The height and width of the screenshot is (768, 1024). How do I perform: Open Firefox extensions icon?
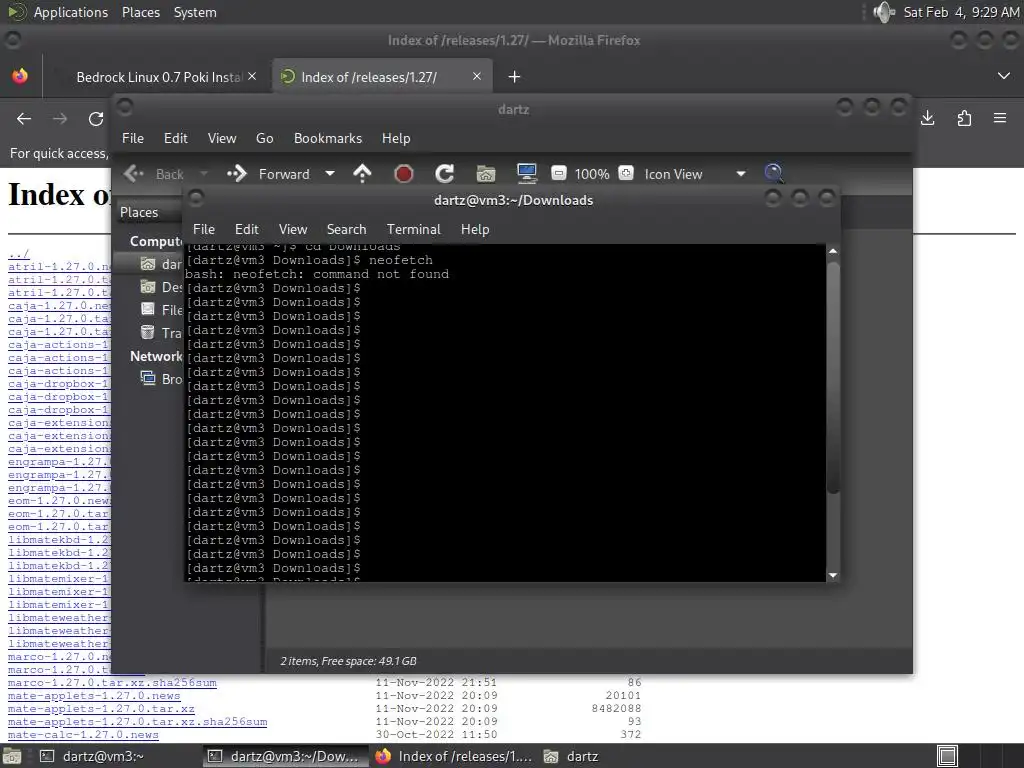pyautogui.click(x=964, y=118)
